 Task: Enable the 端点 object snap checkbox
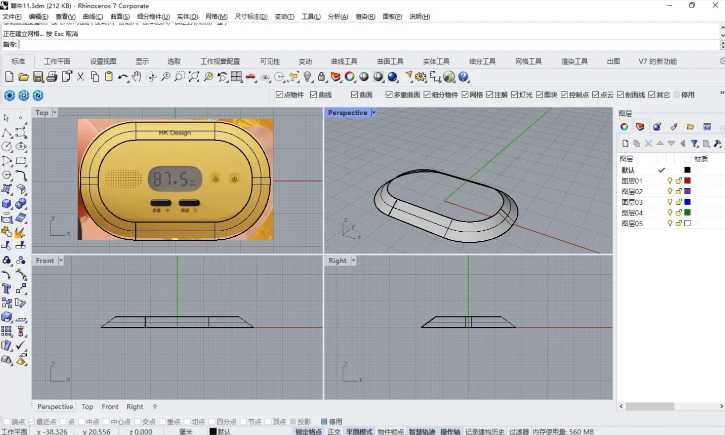point(9,422)
